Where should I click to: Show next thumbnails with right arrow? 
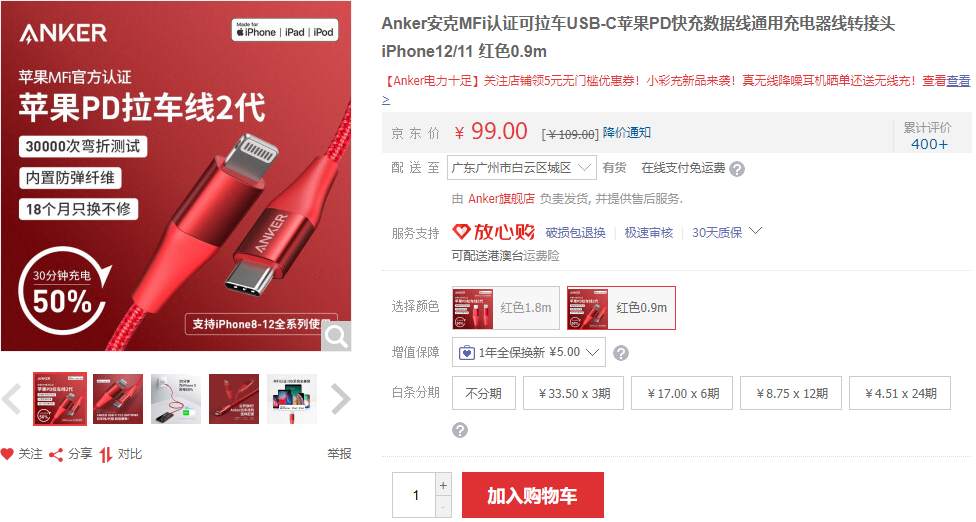click(340, 399)
